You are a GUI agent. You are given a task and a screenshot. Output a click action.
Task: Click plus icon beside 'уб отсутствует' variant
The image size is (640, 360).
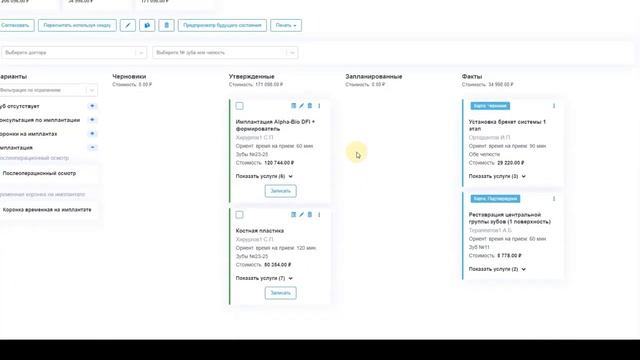point(92,106)
